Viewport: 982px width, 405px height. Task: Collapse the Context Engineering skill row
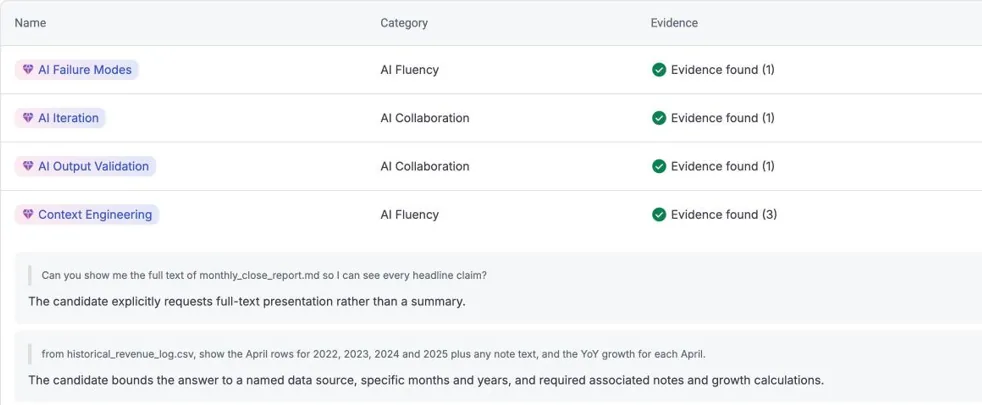pyautogui.click(x=86, y=214)
